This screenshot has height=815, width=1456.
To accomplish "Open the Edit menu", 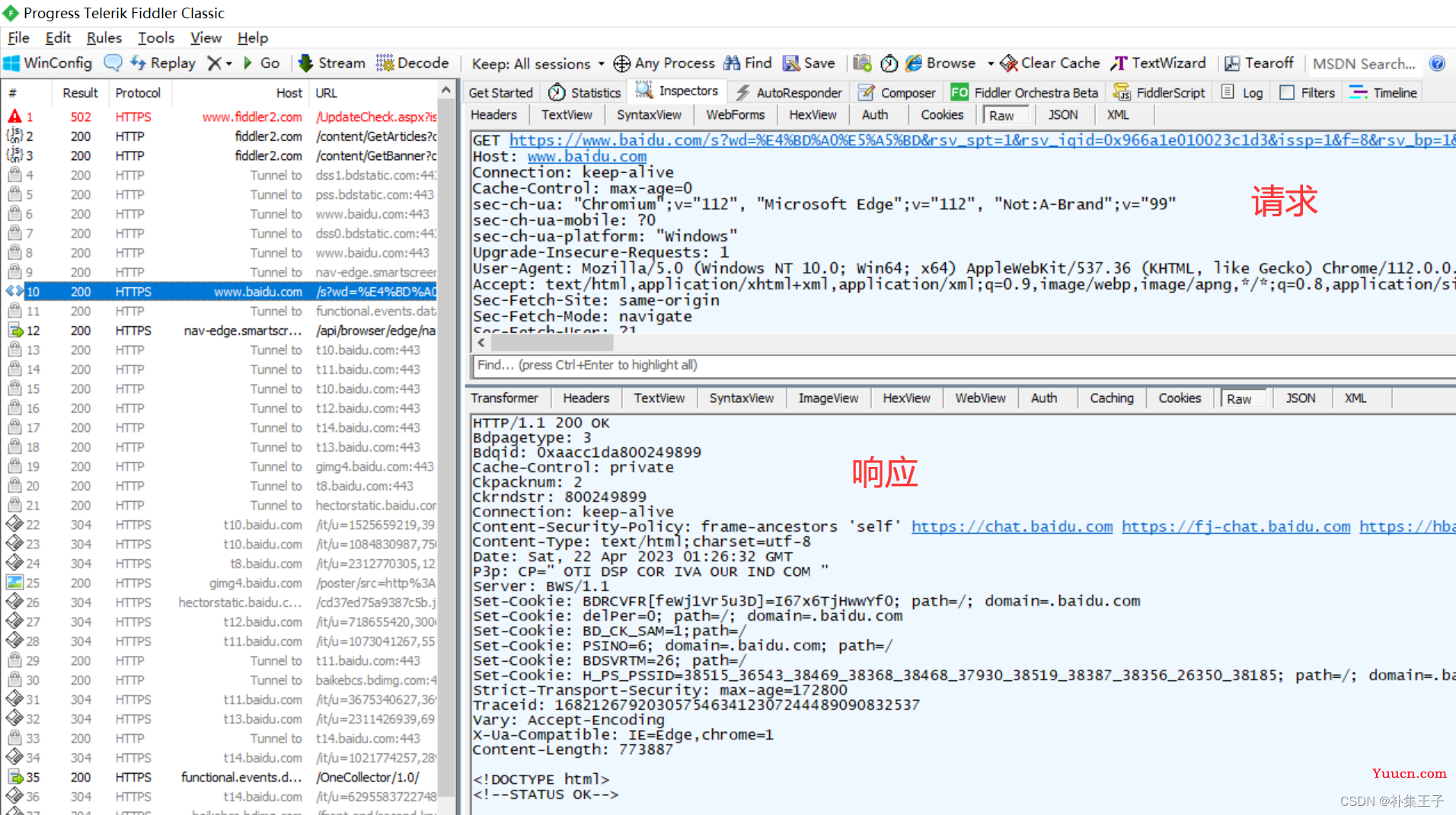I will 58,37.
